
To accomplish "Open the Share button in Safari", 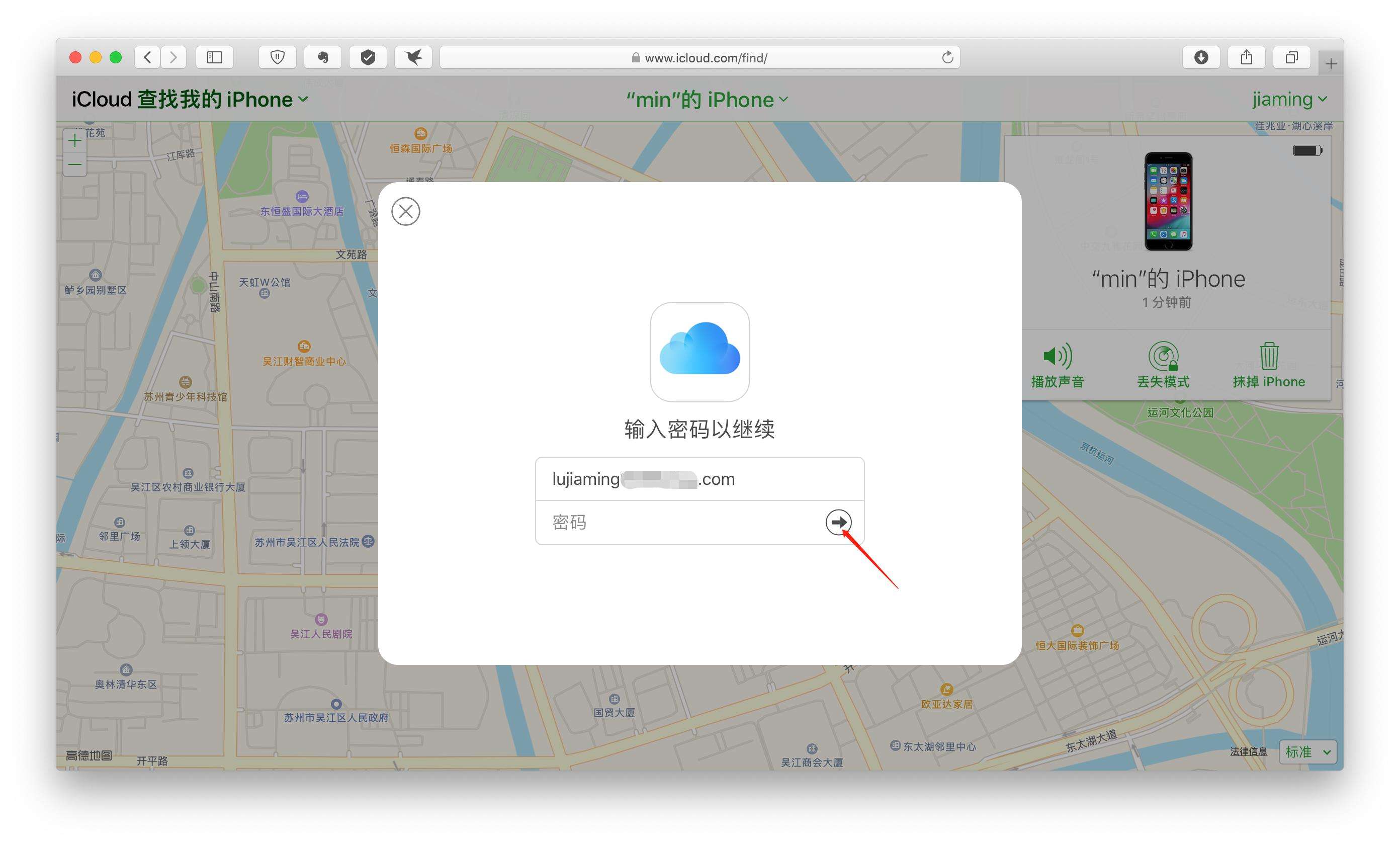I will point(1247,57).
